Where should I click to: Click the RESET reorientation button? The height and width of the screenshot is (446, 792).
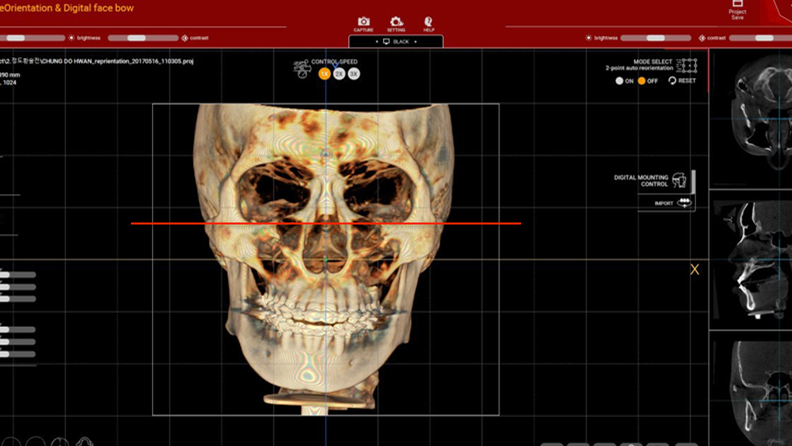click(682, 81)
